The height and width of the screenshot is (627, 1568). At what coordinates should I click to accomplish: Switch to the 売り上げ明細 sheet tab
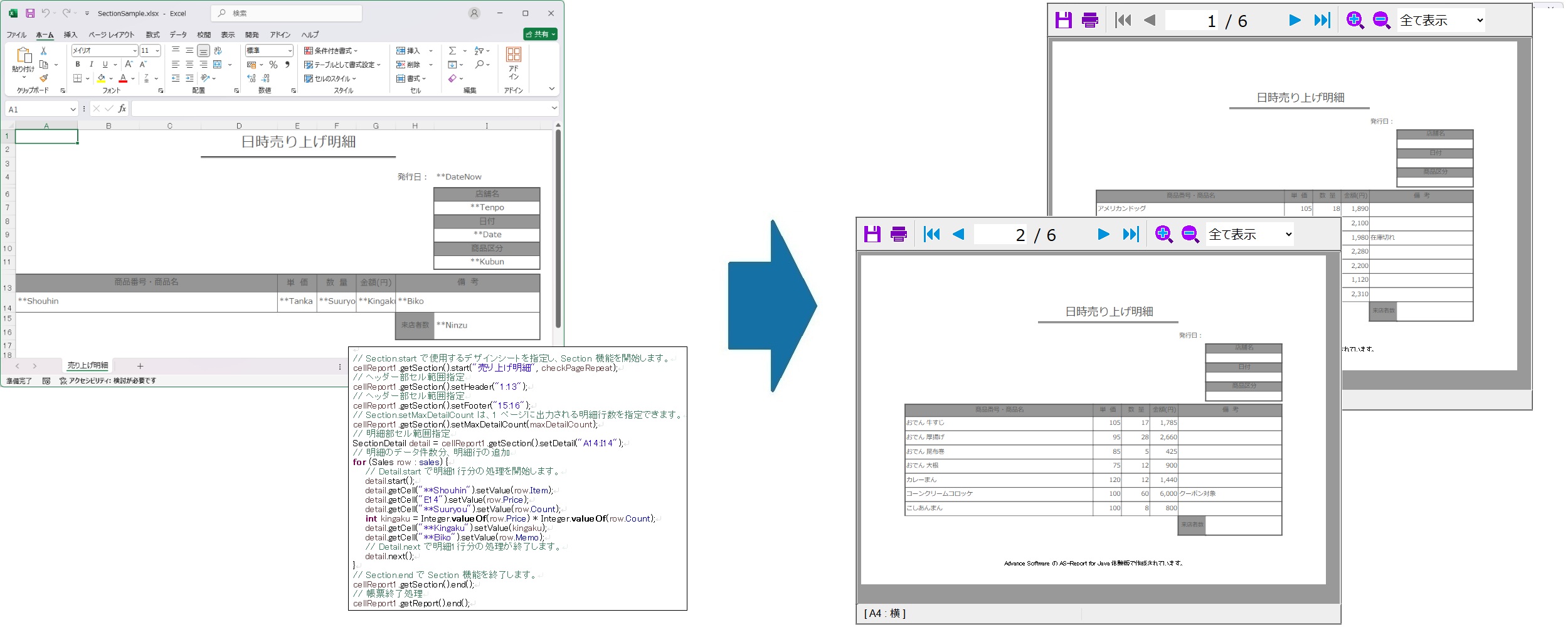[x=88, y=365]
